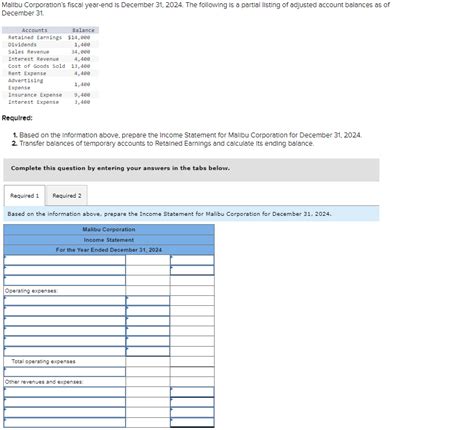Click the Retained Earnings balance value
Image resolution: width=474 pixels, height=430 pixels.
[x=79, y=37]
